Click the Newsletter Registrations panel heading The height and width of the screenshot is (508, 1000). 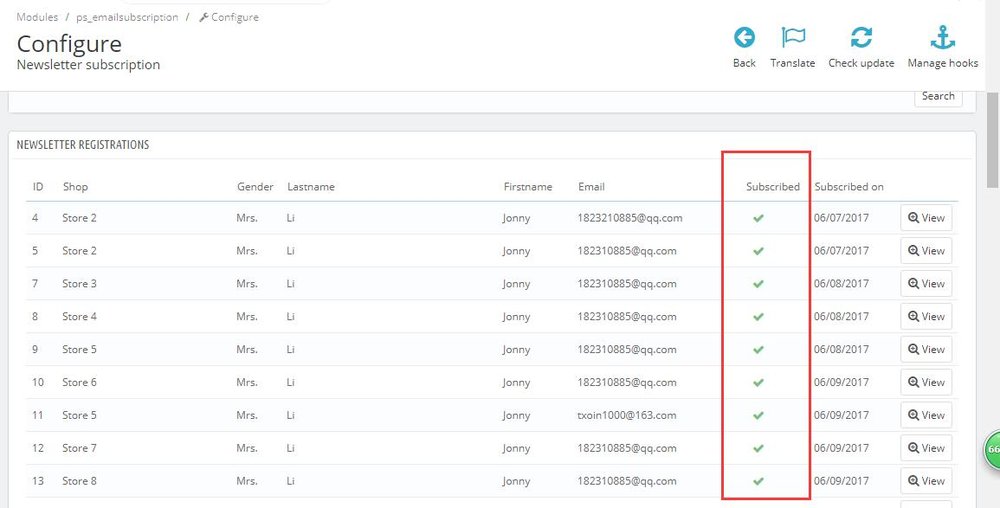pos(83,145)
